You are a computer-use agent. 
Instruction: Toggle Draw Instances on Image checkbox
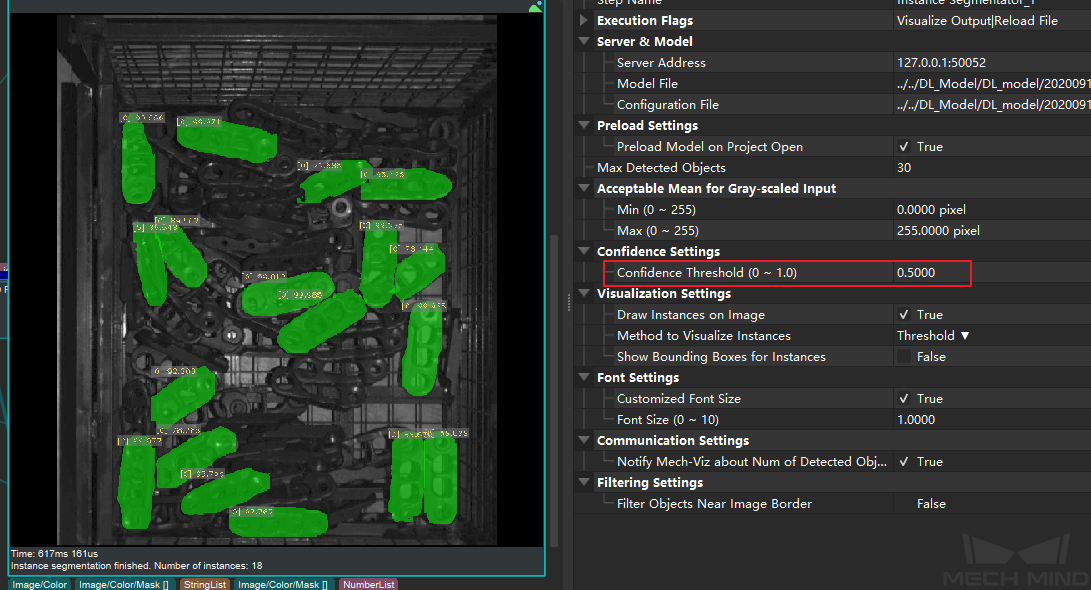tap(904, 315)
